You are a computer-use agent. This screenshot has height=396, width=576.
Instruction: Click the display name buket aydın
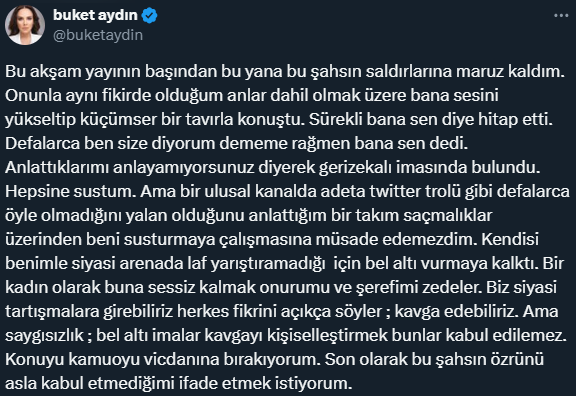coord(95,15)
